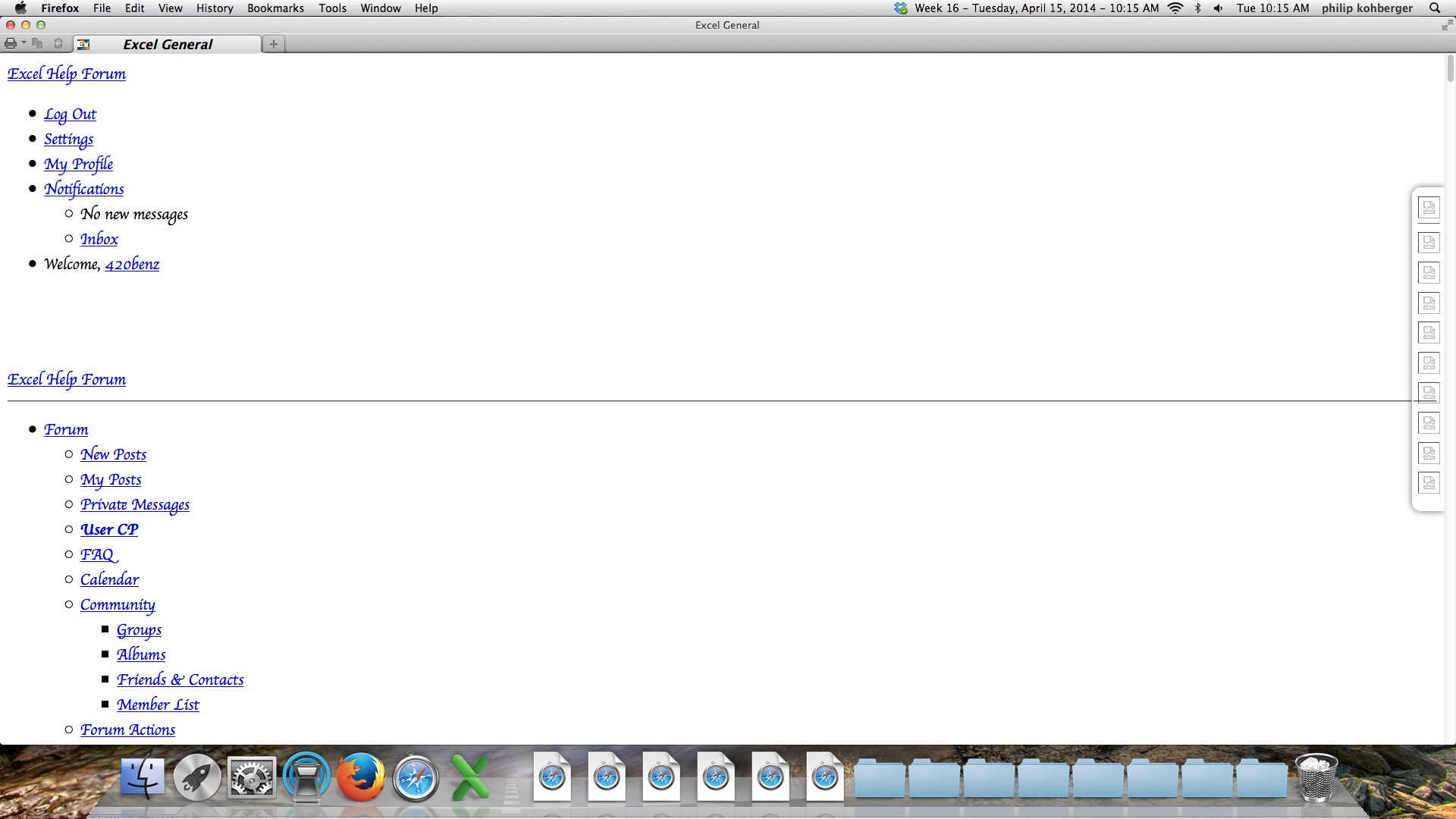Open the Forum Actions link
Screen dimensions: 1456x819
pos(127,730)
